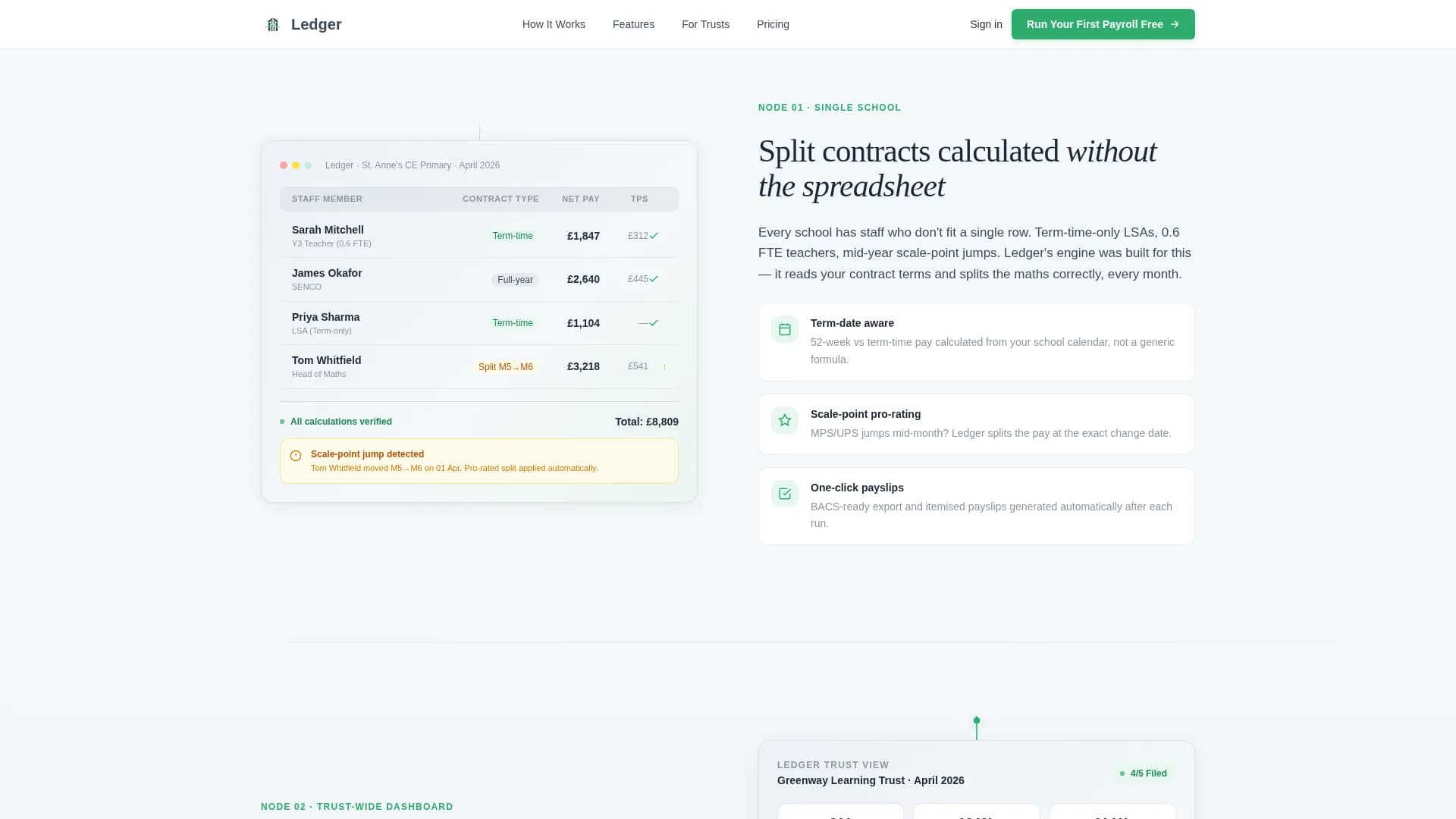Click Run Your First Payroll Free button
Image resolution: width=1456 pixels, height=819 pixels.
1103,24
